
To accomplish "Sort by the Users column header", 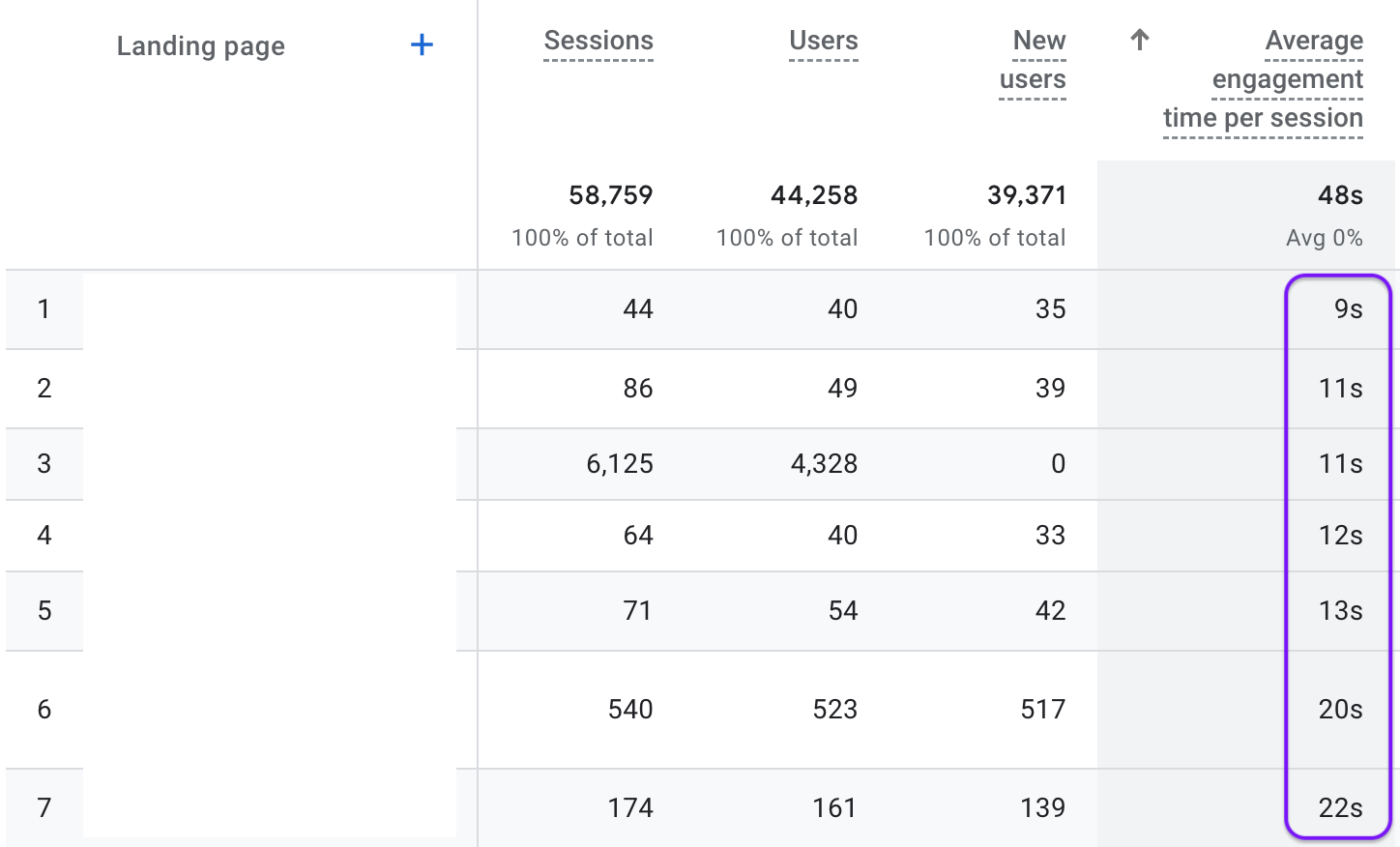I will (823, 41).
